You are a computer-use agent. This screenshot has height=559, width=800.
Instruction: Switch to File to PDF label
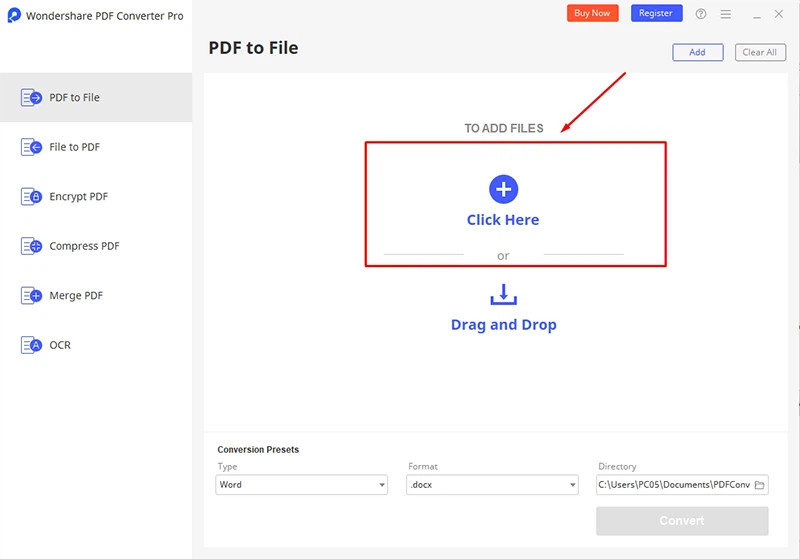click(x=74, y=147)
